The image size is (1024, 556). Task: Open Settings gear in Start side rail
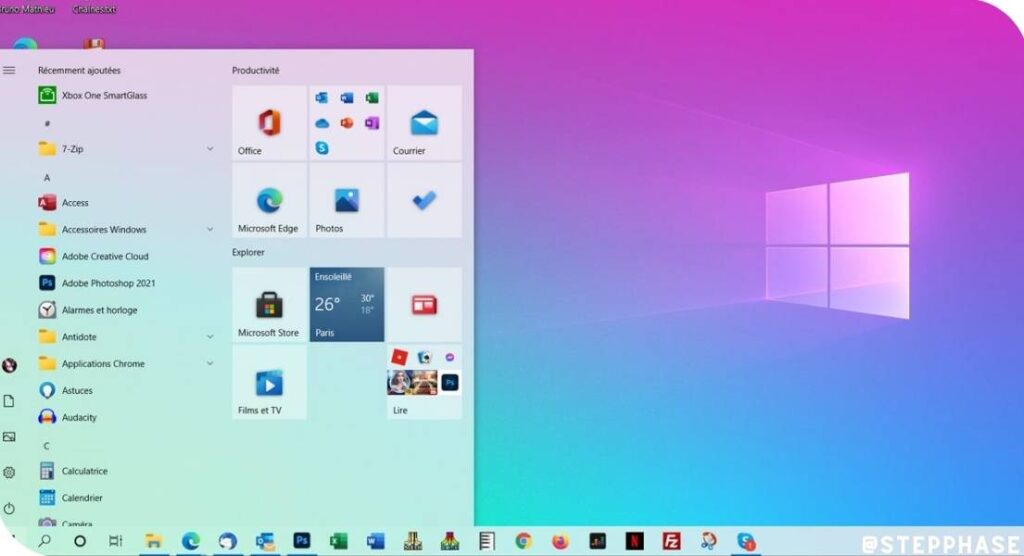click(9, 472)
